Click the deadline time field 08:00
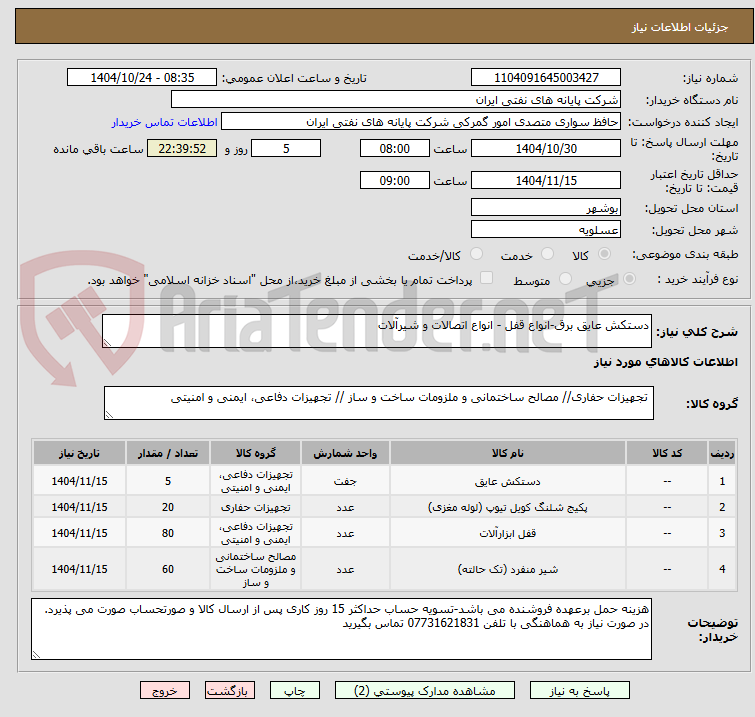 click(x=395, y=148)
